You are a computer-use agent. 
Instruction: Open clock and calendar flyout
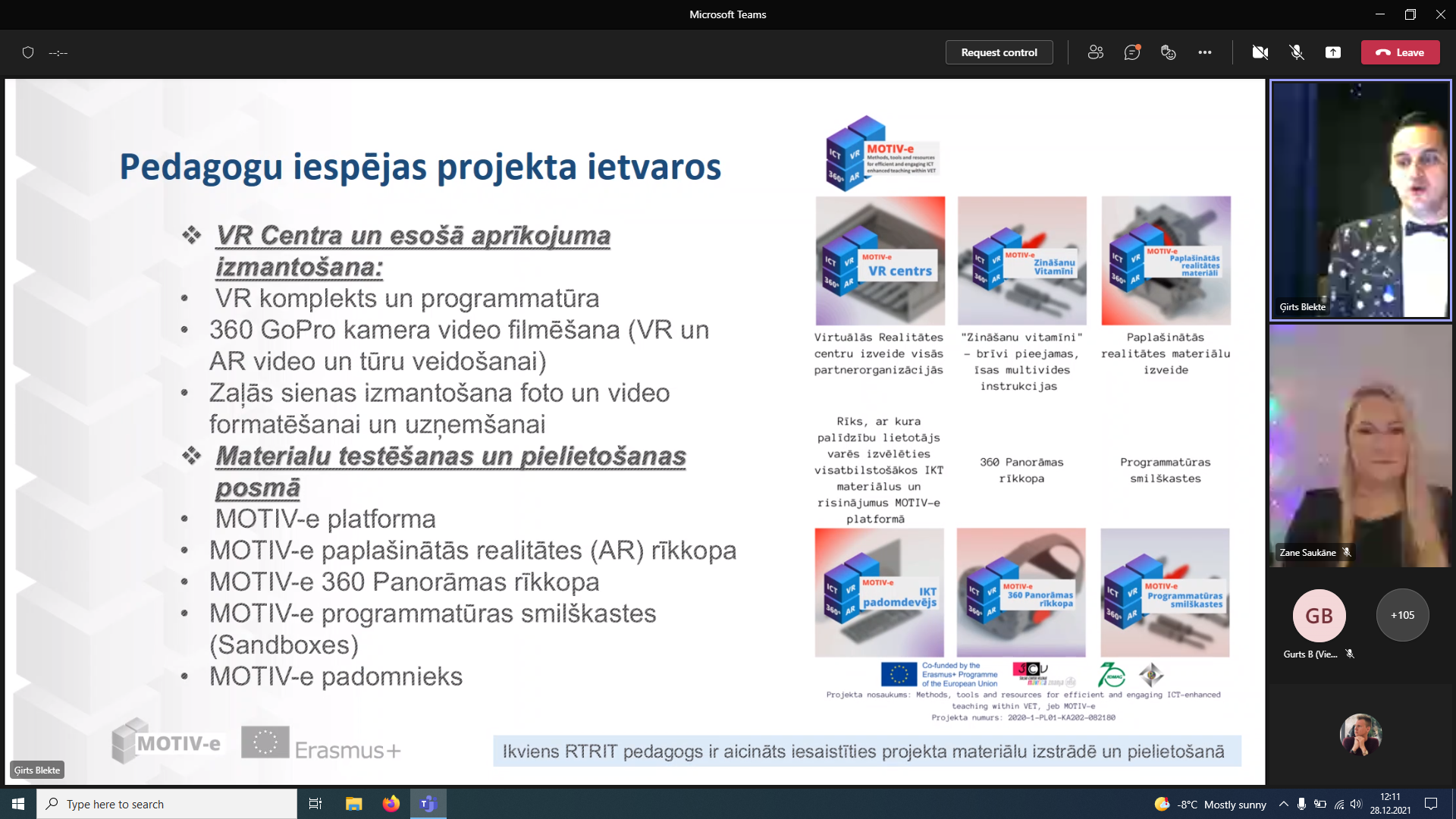(1390, 804)
